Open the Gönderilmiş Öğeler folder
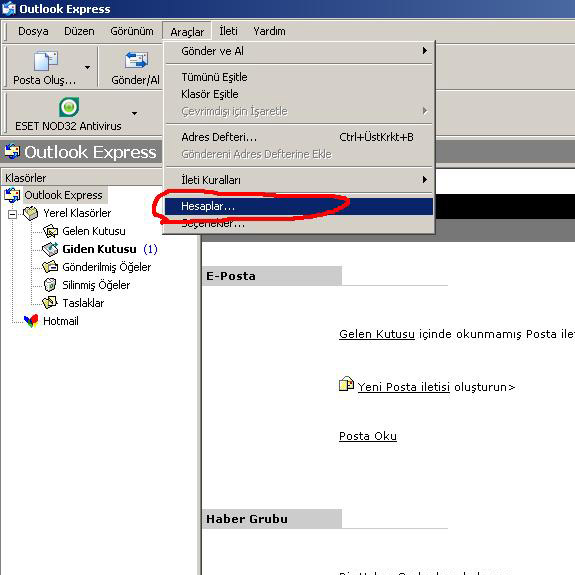The image size is (575, 575). point(106,267)
